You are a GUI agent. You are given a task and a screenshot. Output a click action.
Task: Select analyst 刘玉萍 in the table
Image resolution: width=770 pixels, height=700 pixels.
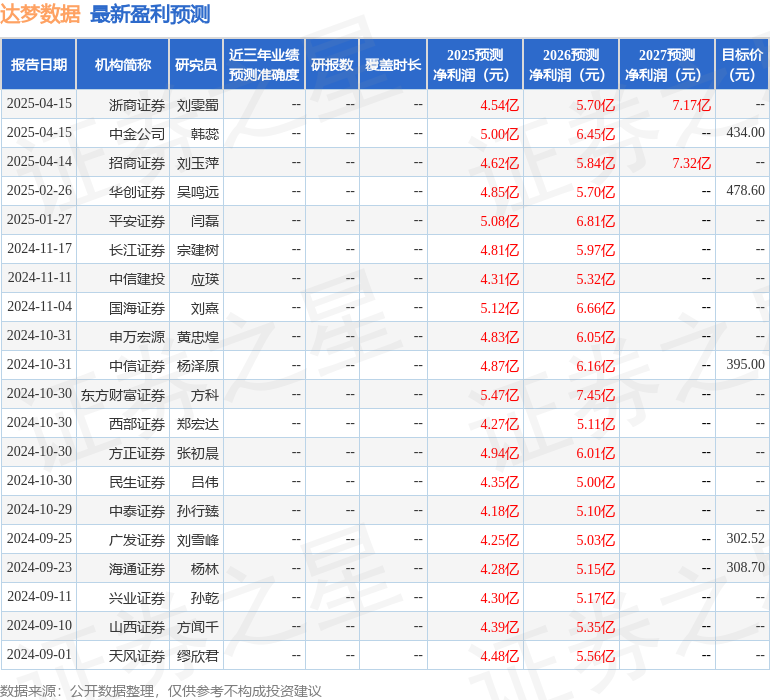(198, 163)
